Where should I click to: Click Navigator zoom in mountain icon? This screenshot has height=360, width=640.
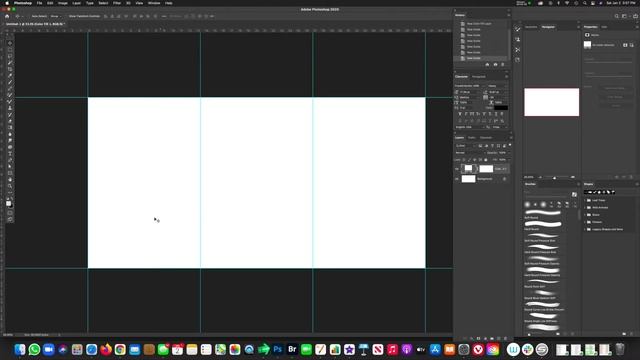point(573,177)
